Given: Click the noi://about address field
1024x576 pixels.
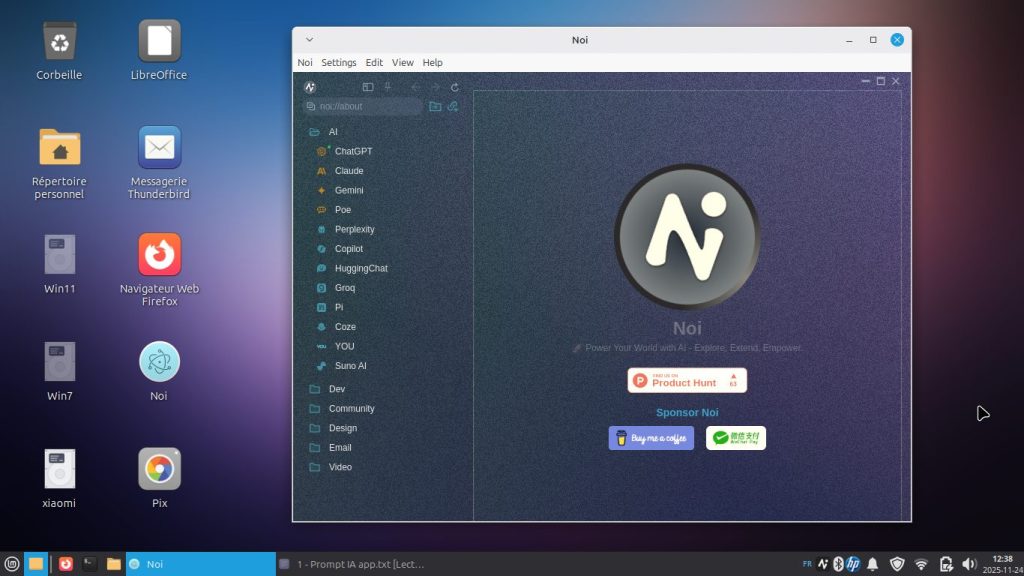Looking at the screenshot, I should click(365, 106).
